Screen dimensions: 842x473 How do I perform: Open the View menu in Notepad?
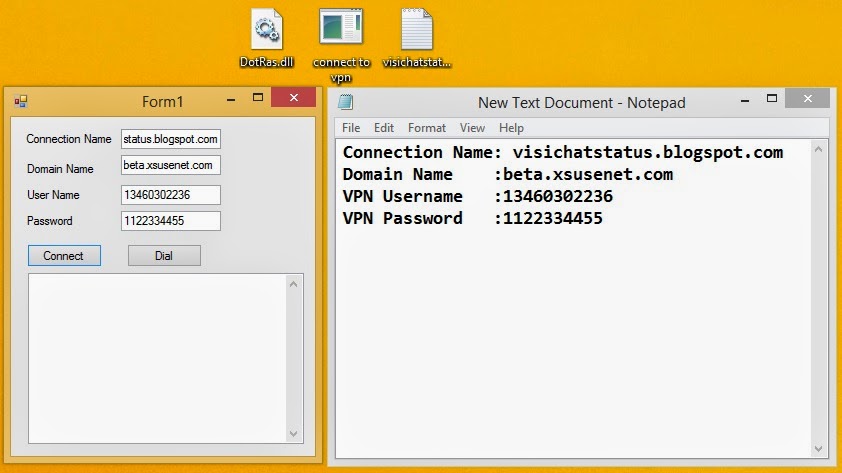click(x=472, y=128)
